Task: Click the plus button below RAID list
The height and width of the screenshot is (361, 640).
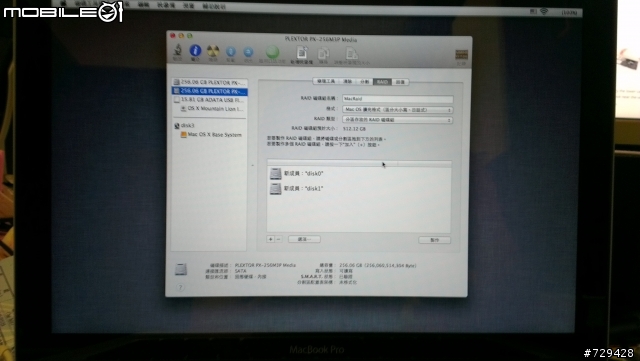Action: [270, 239]
